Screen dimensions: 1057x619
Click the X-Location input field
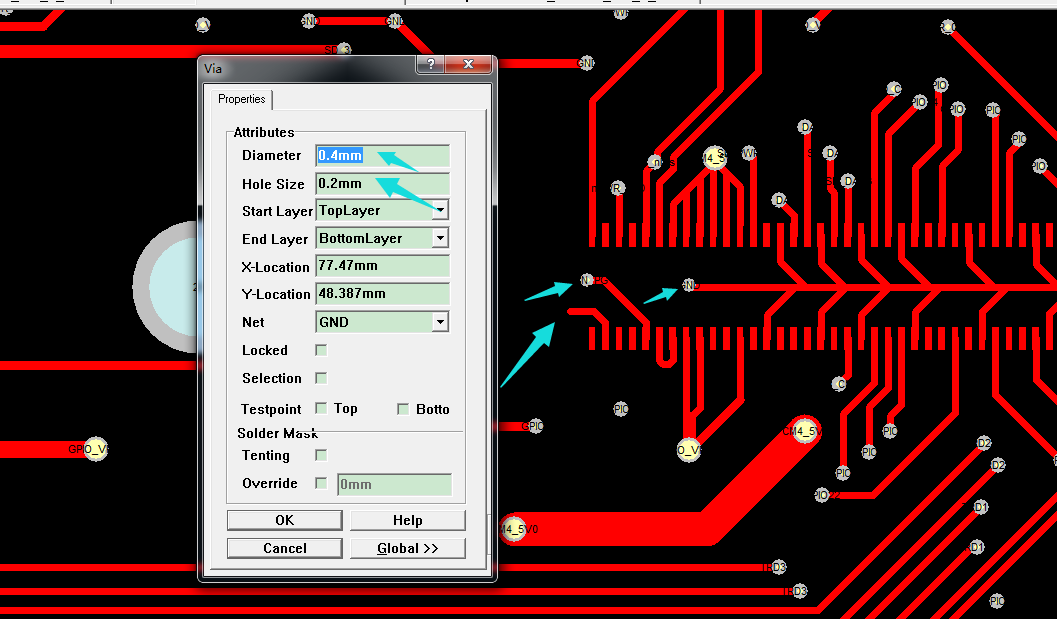pos(382,267)
